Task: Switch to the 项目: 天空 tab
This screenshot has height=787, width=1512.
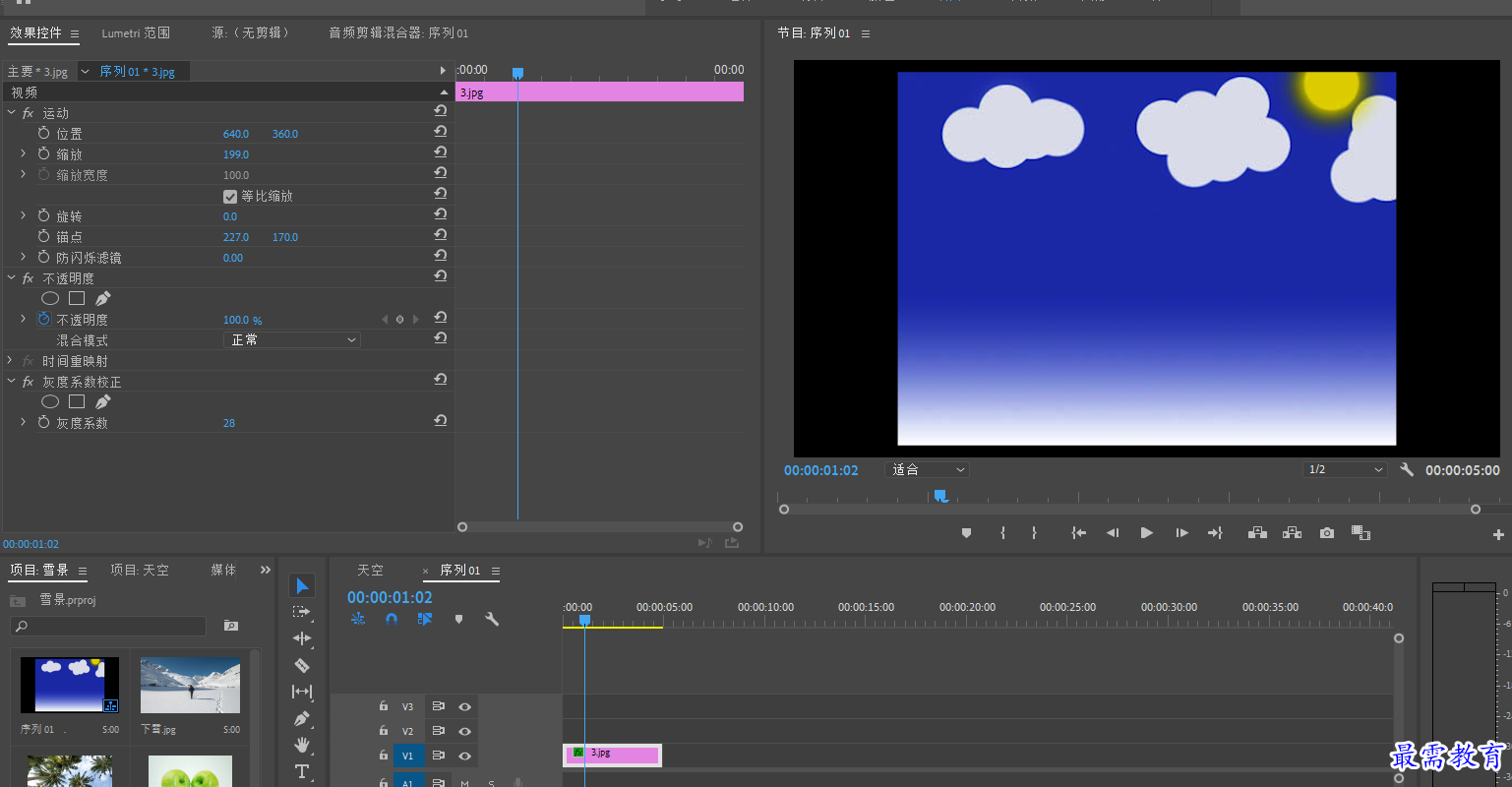Action: click(x=140, y=570)
